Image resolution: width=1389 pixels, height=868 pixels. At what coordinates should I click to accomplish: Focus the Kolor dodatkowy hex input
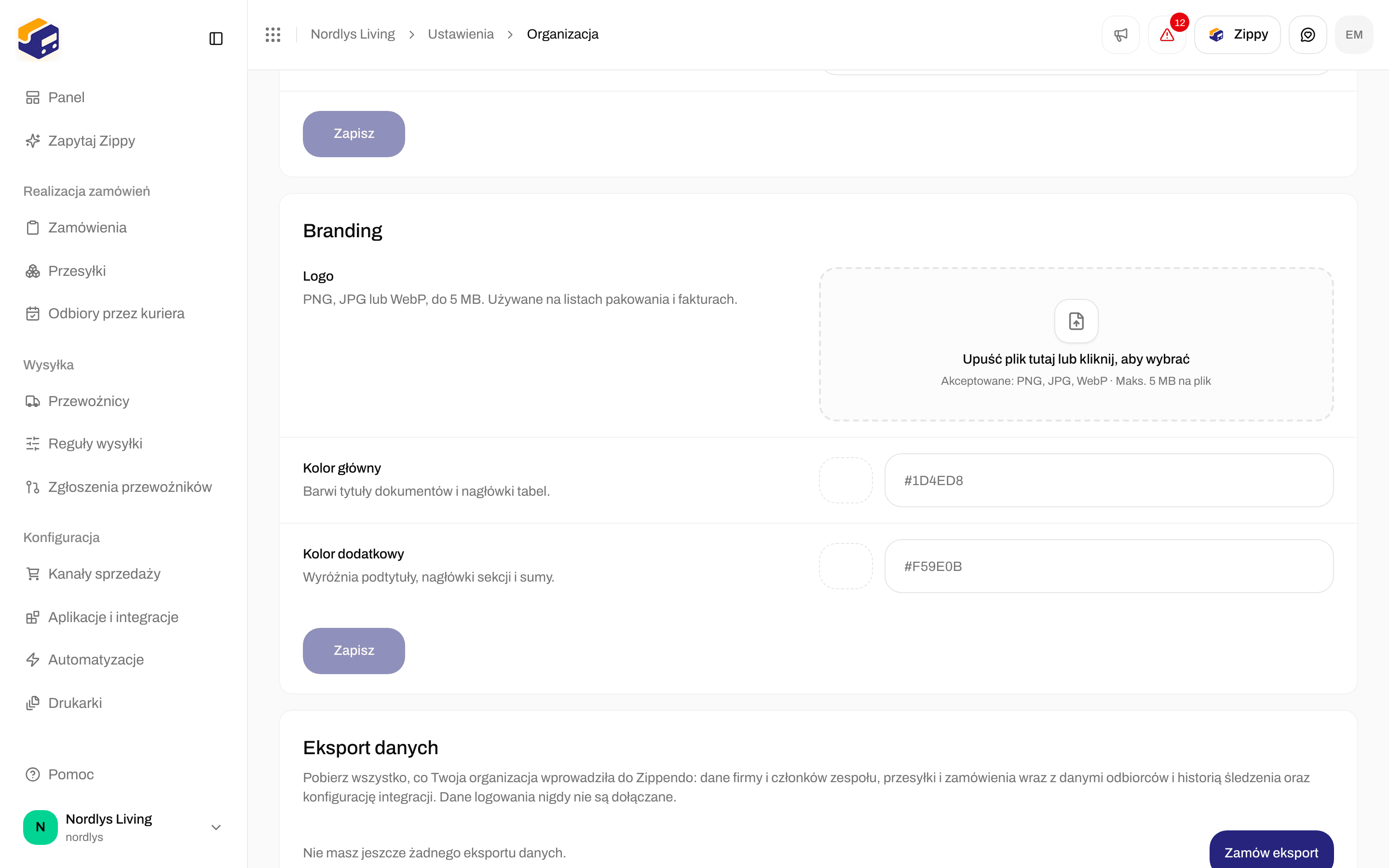(x=1109, y=566)
